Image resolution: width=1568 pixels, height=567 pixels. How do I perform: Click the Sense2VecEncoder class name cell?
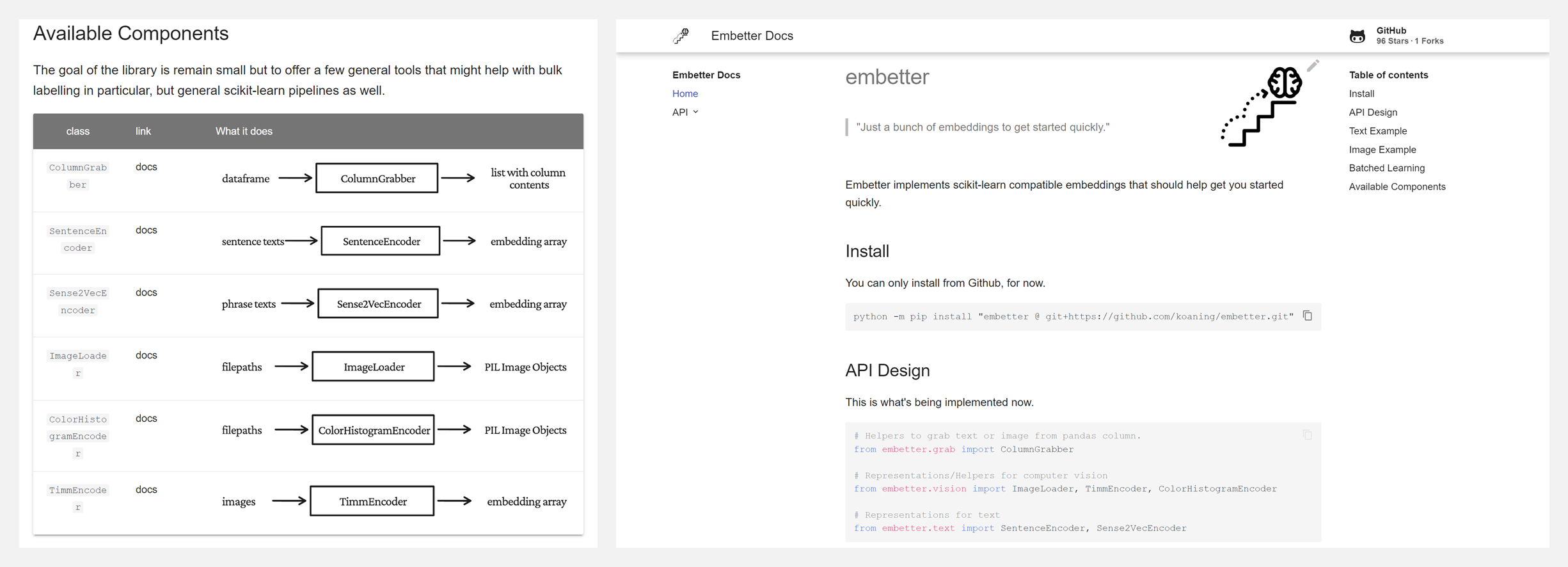click(78, 301)
